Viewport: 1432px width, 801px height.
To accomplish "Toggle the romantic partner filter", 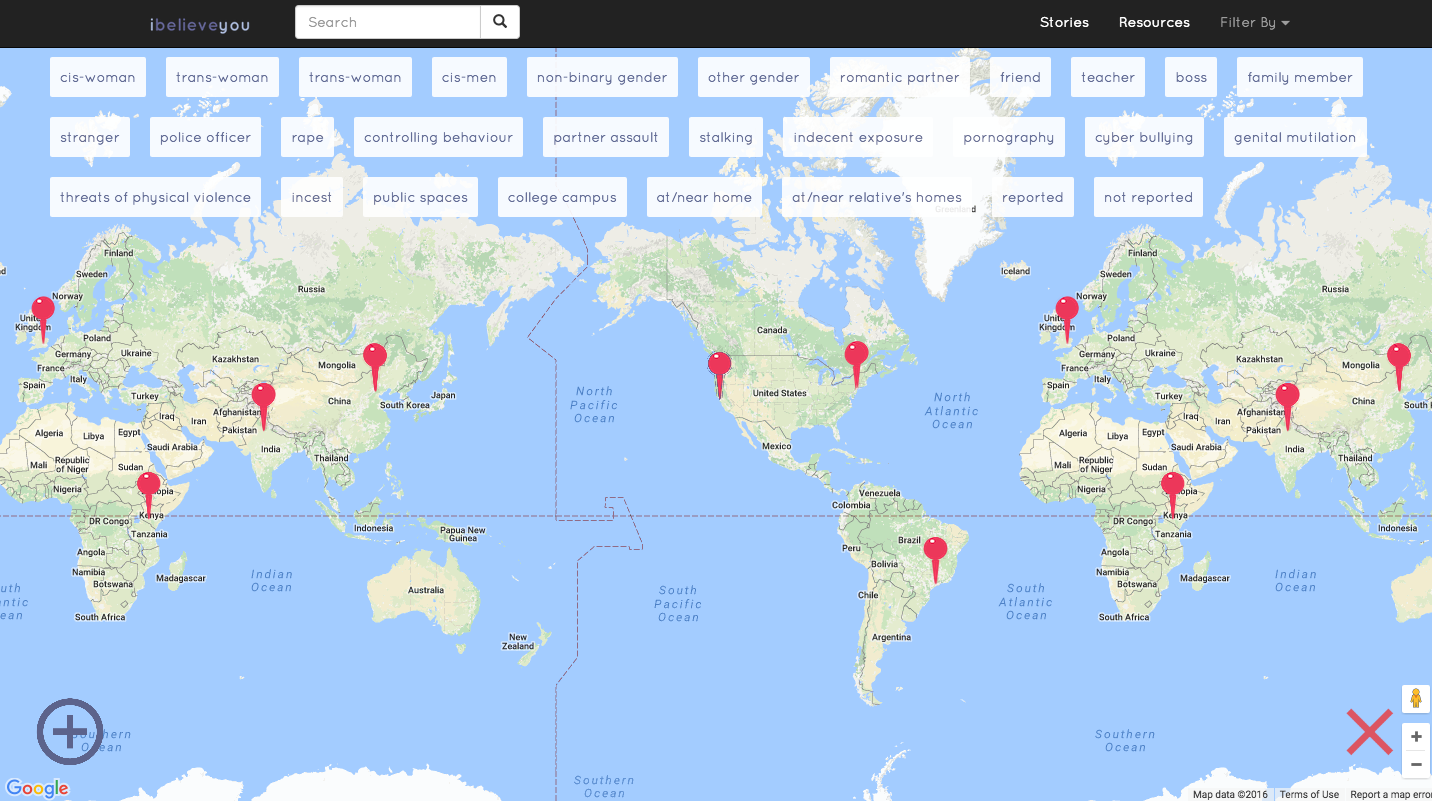I will [x=900, y=77].
